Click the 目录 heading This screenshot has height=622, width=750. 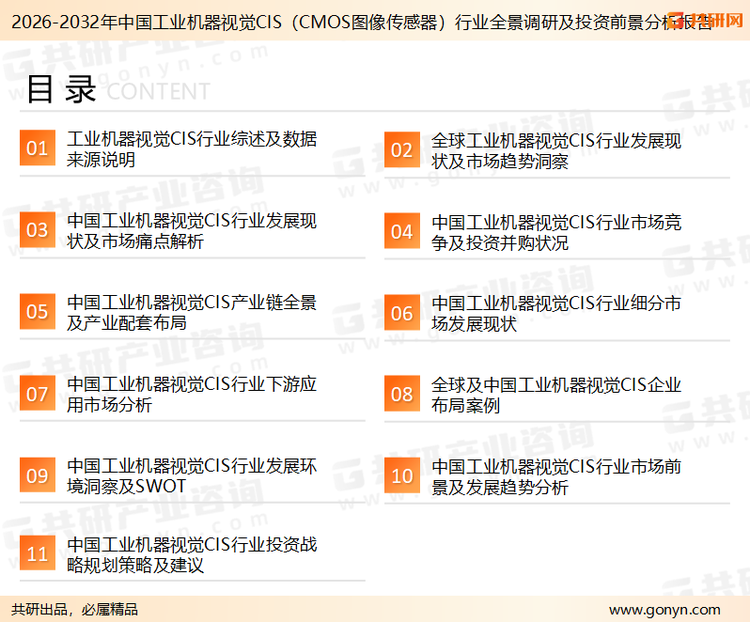61,89
